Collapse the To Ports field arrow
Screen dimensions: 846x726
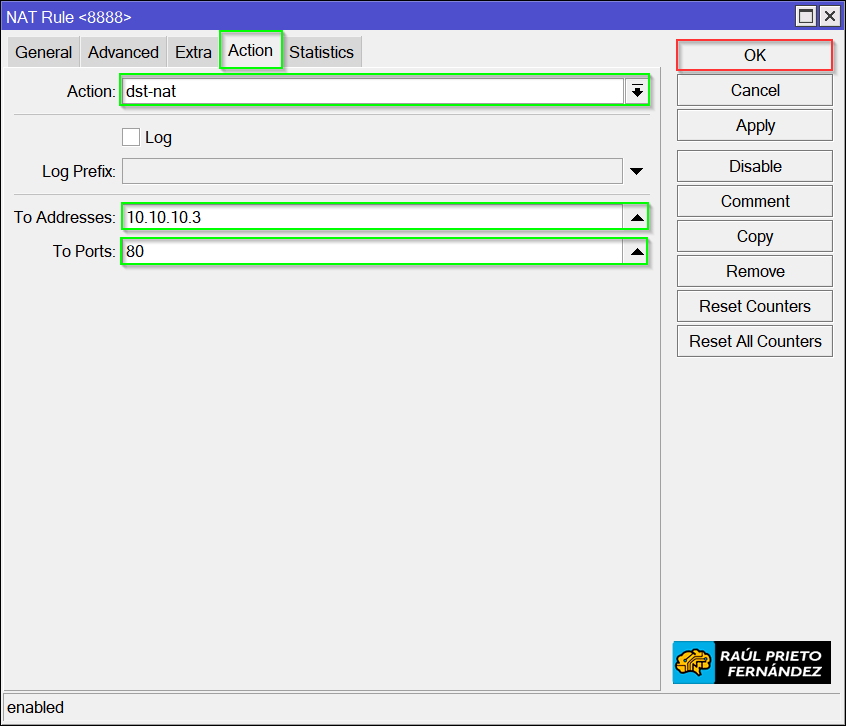pos(636,252)
